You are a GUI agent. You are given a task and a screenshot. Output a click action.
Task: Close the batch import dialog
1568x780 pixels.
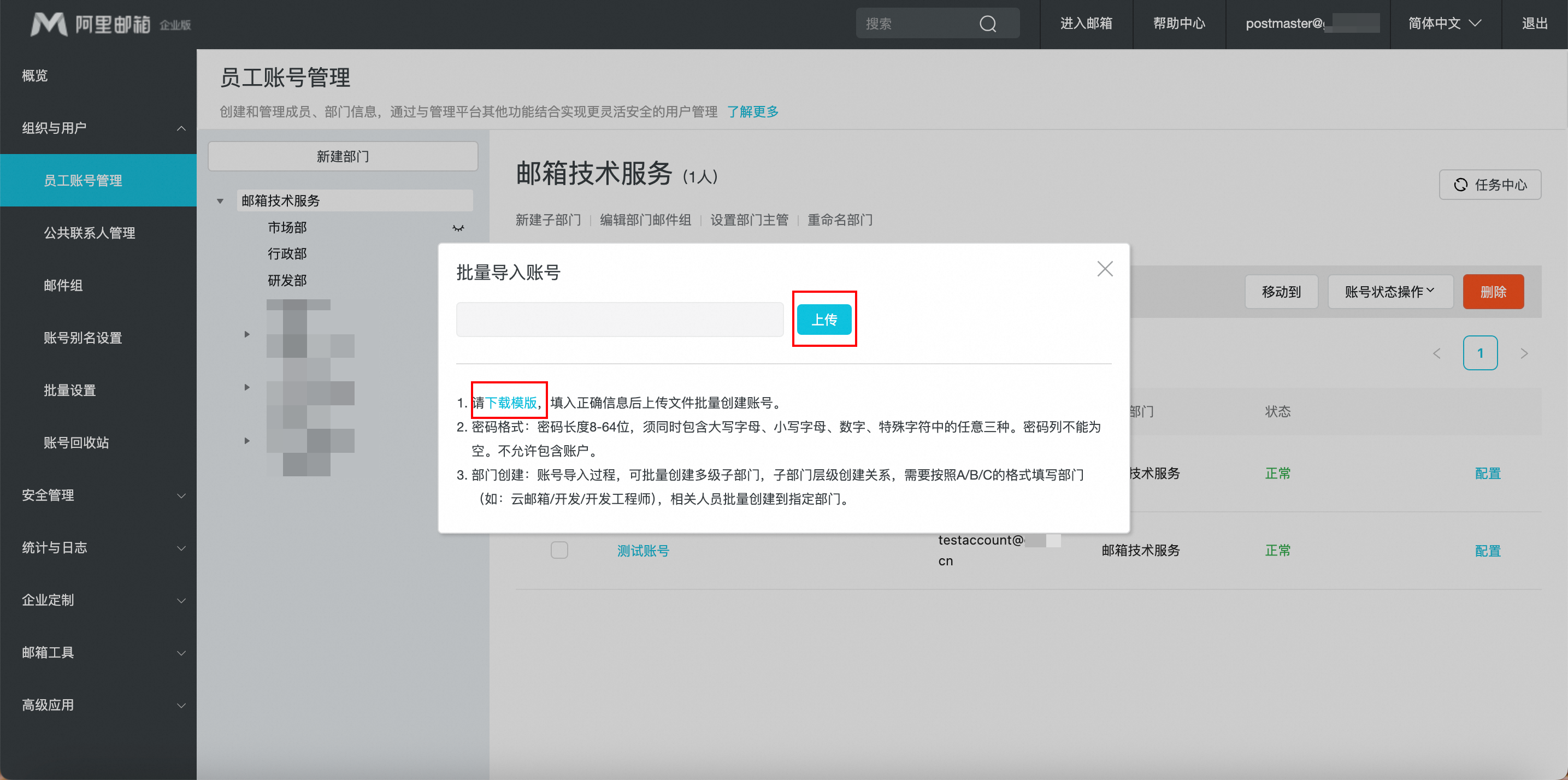pyautogui.click(x=1105, y=269)
